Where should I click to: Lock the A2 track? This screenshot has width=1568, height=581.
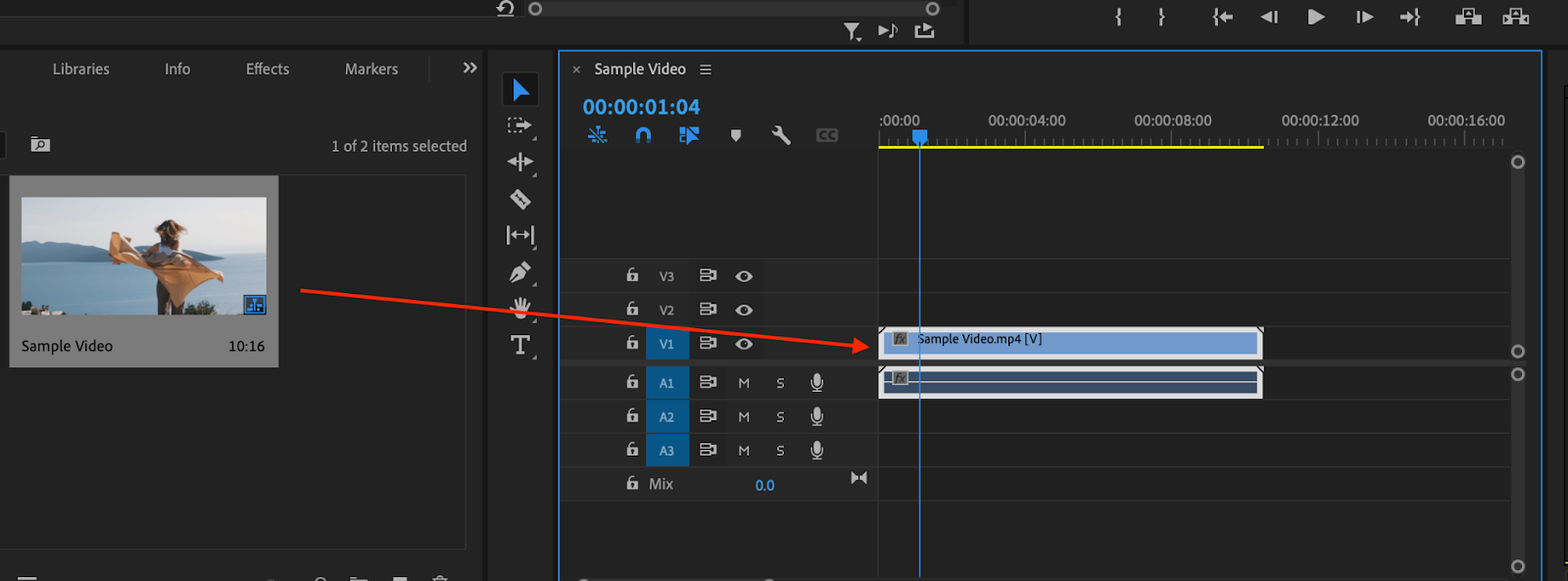point(632,415)
